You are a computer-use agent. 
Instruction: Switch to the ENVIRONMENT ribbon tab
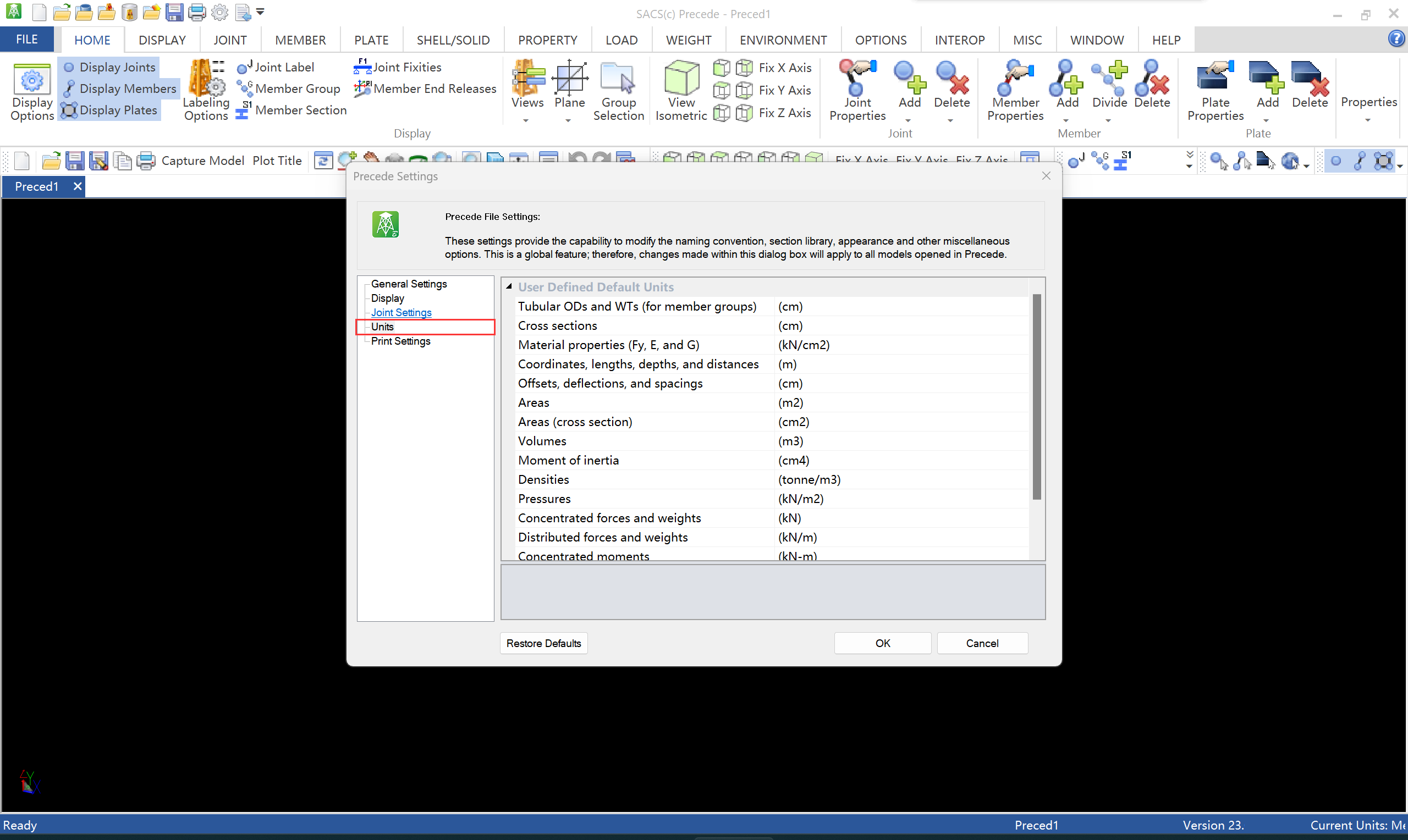pos(783,40)
